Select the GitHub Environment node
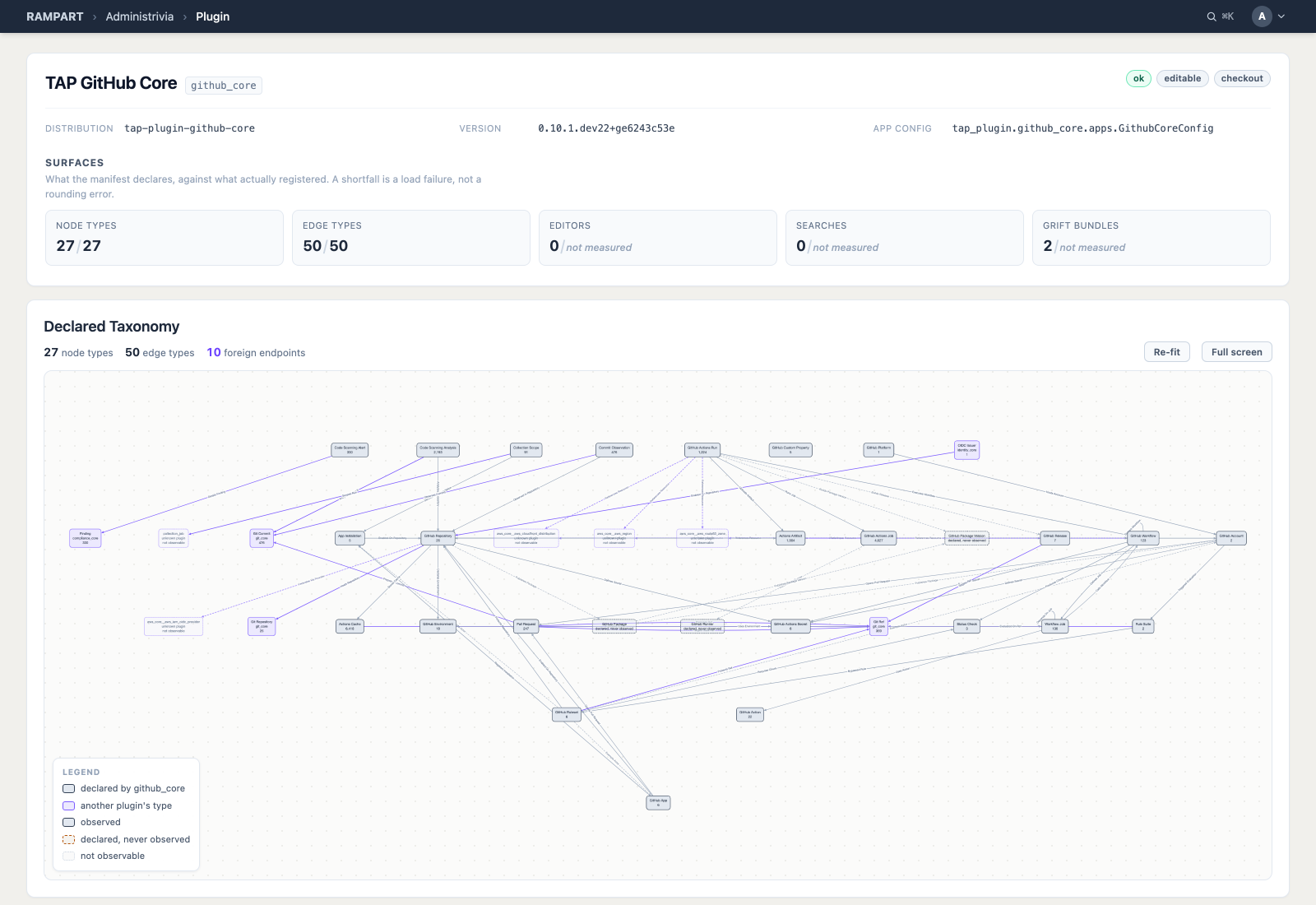 438,626
